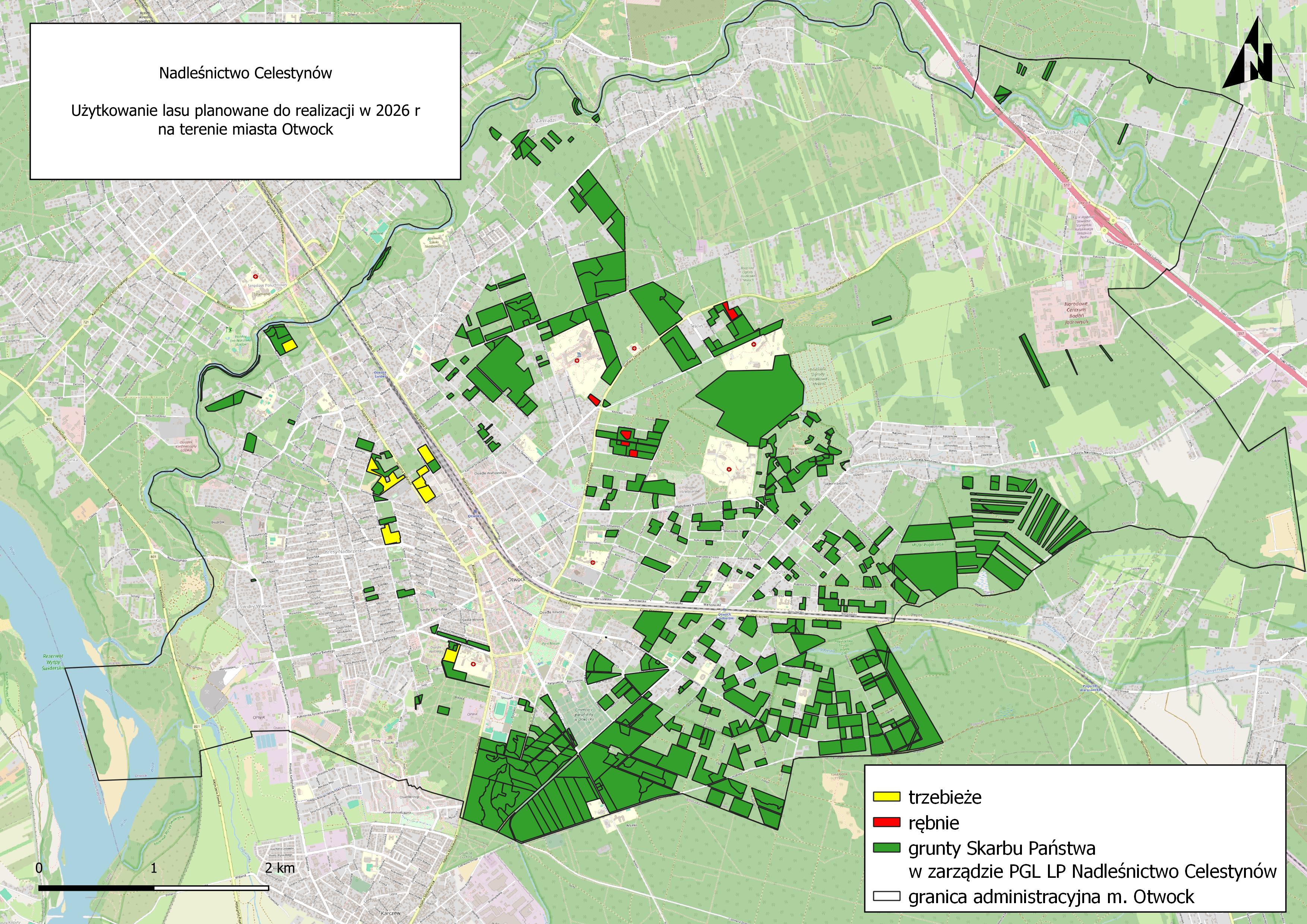Click the yellow trzebieże legend swatch
This screenshot has width=1307, height=924.
point(886,797)
